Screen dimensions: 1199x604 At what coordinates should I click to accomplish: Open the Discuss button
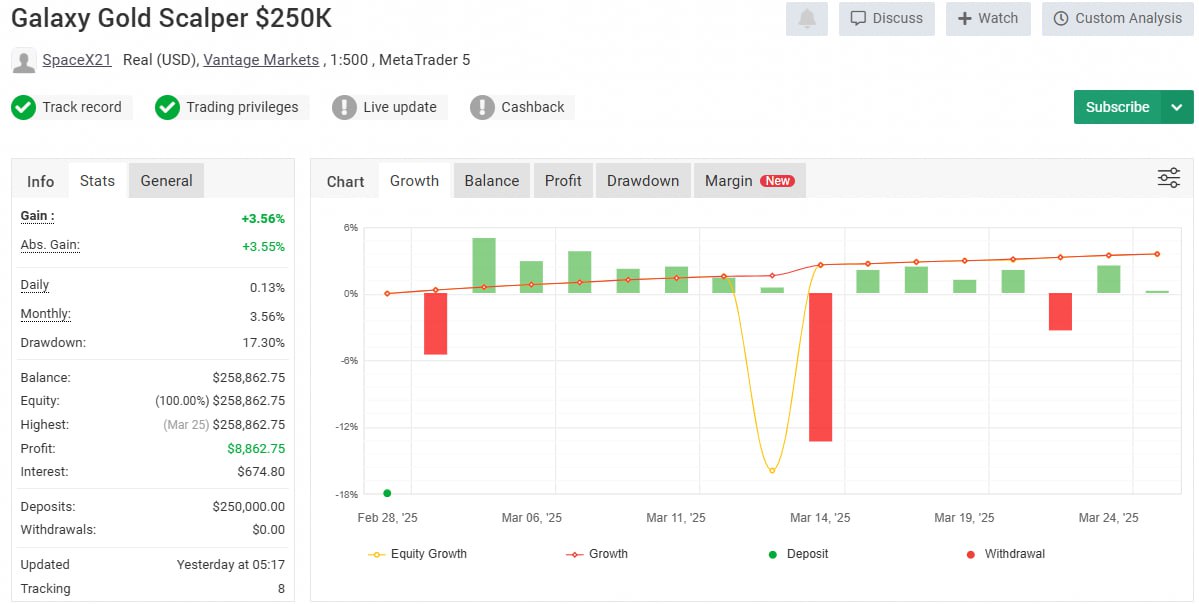[886, 18]
